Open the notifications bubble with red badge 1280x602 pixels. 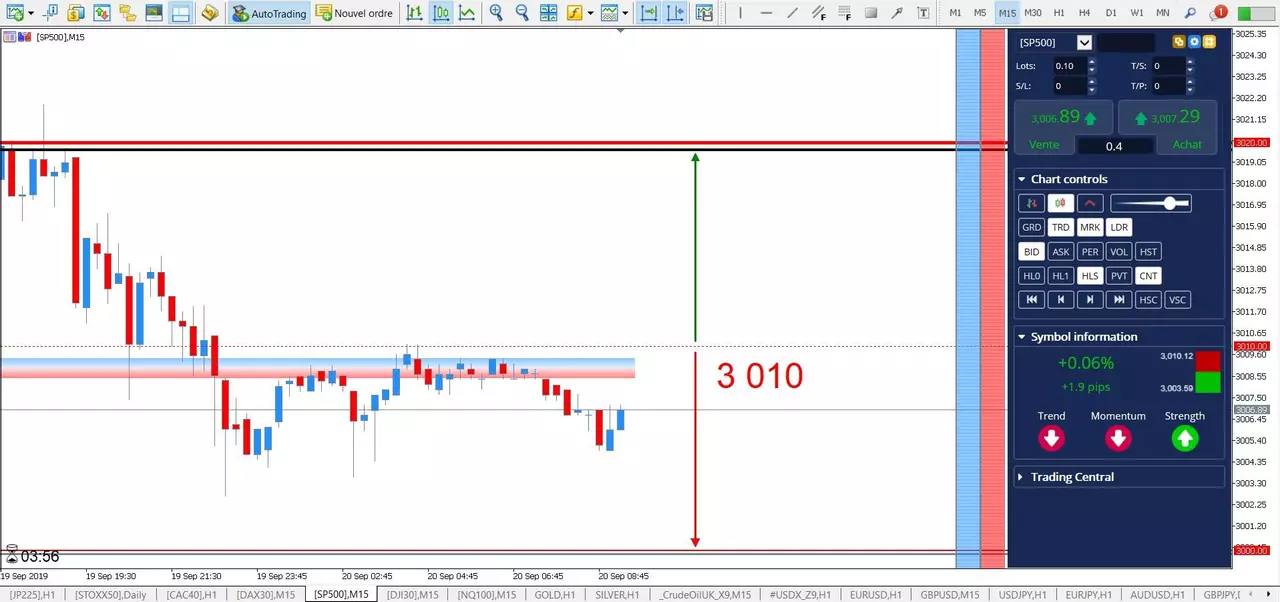coord(1218,13)
